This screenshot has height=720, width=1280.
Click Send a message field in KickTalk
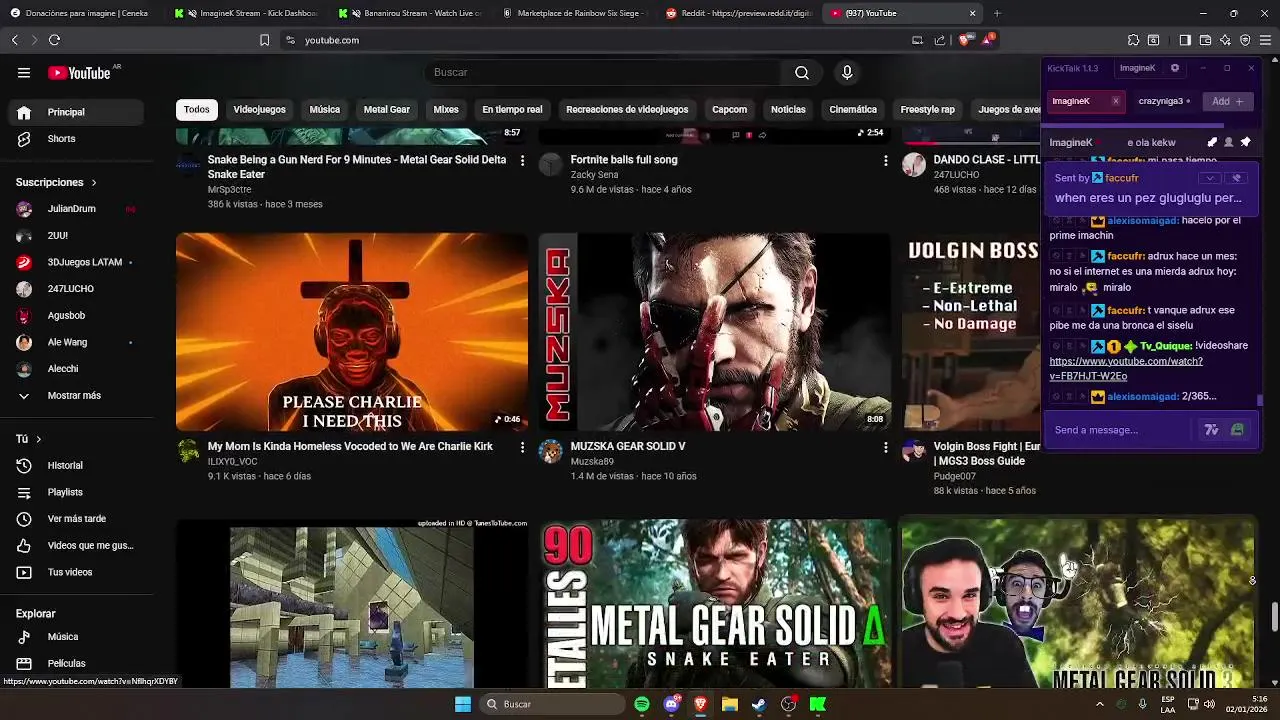[1121, 430]
